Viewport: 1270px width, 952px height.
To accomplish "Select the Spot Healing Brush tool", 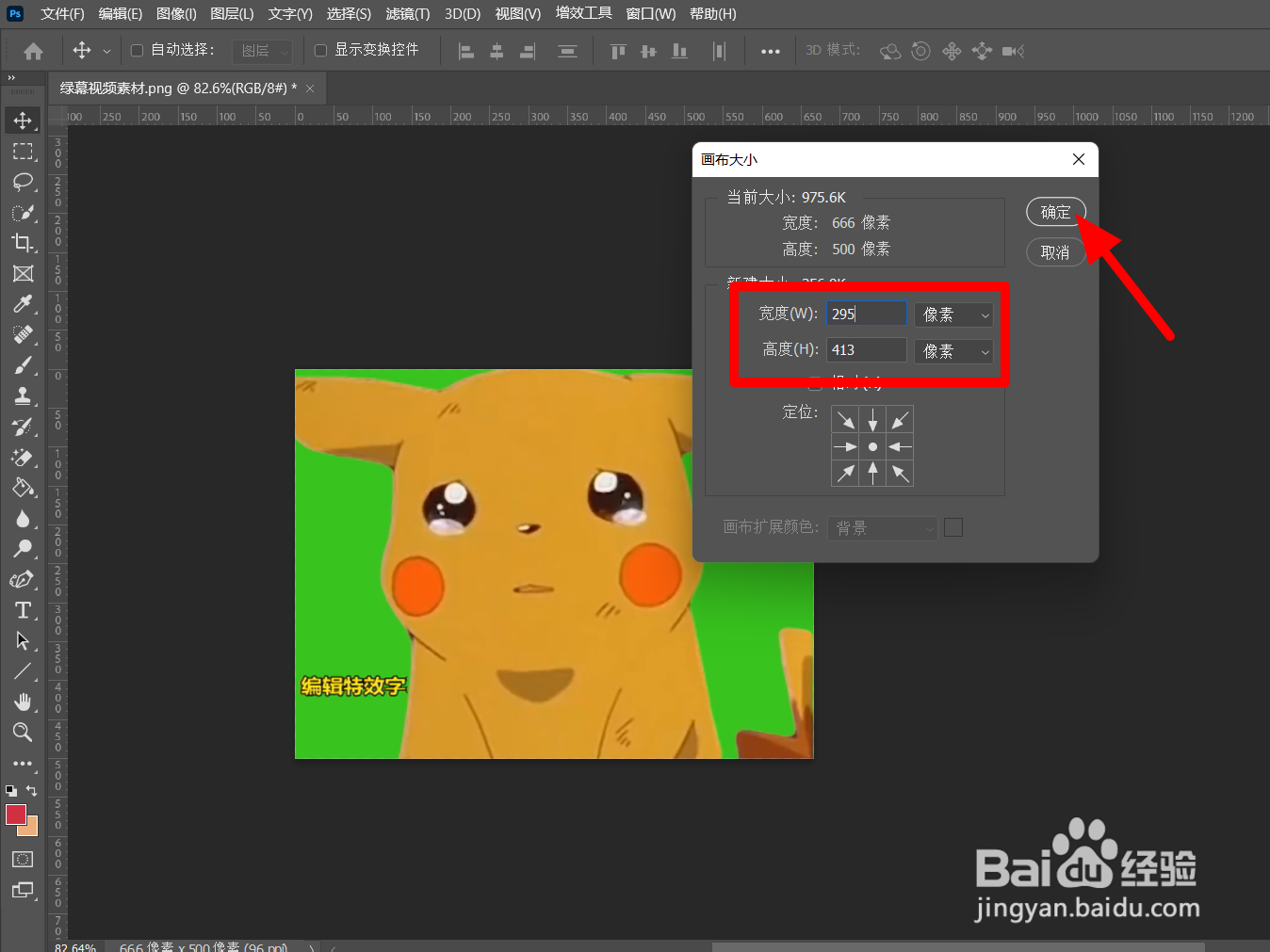I will coord(23,335).
